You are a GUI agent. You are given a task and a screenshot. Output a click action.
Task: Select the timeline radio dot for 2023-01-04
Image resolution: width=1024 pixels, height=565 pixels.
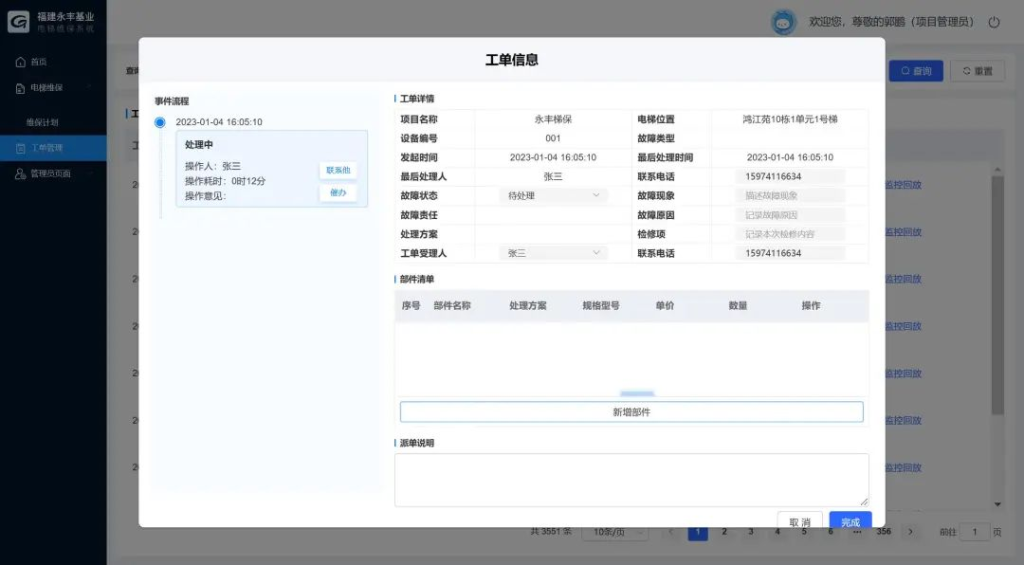coord(160,123)
